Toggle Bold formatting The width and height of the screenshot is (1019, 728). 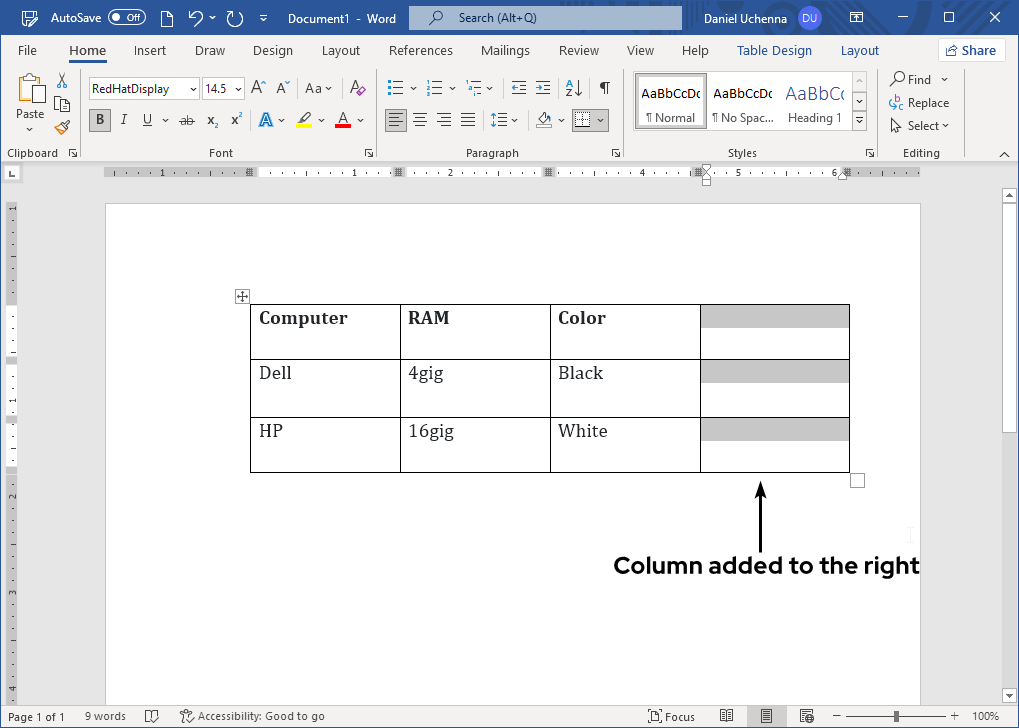[99, 121]
